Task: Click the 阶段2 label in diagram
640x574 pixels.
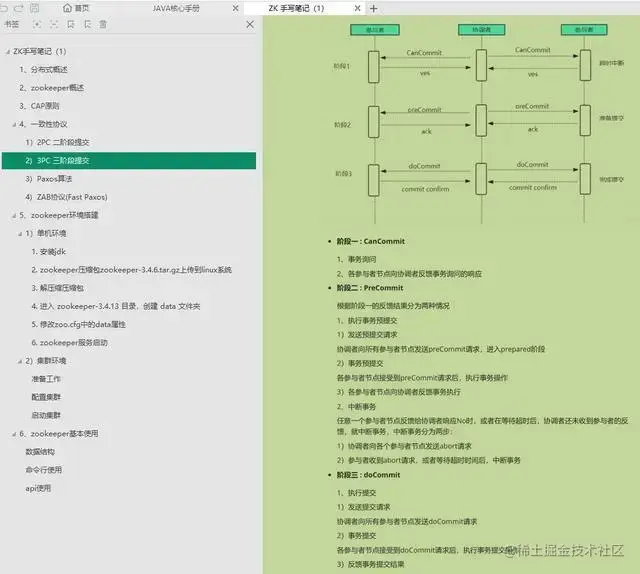Action: pos(342,125)
